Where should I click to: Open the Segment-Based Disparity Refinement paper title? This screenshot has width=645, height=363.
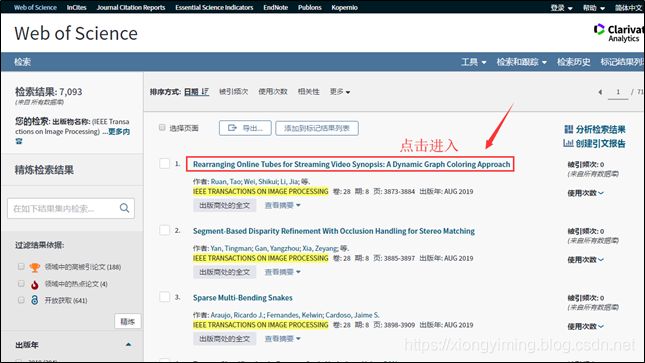point(334,231)
